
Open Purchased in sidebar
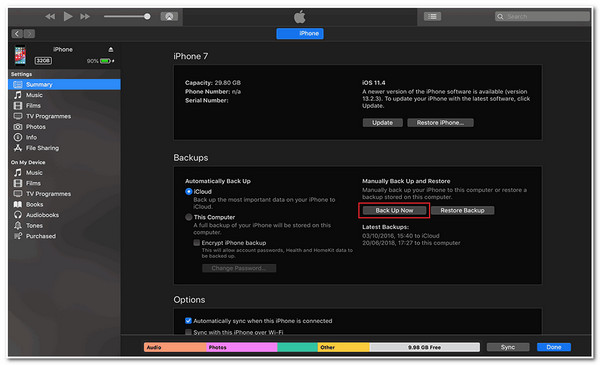click(64, 236)
